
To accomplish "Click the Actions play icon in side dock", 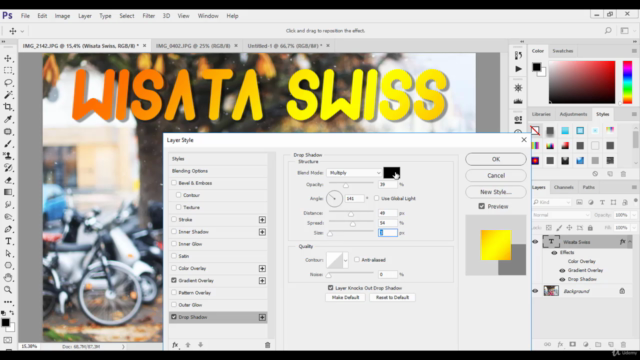I will (x=518, y=69).
